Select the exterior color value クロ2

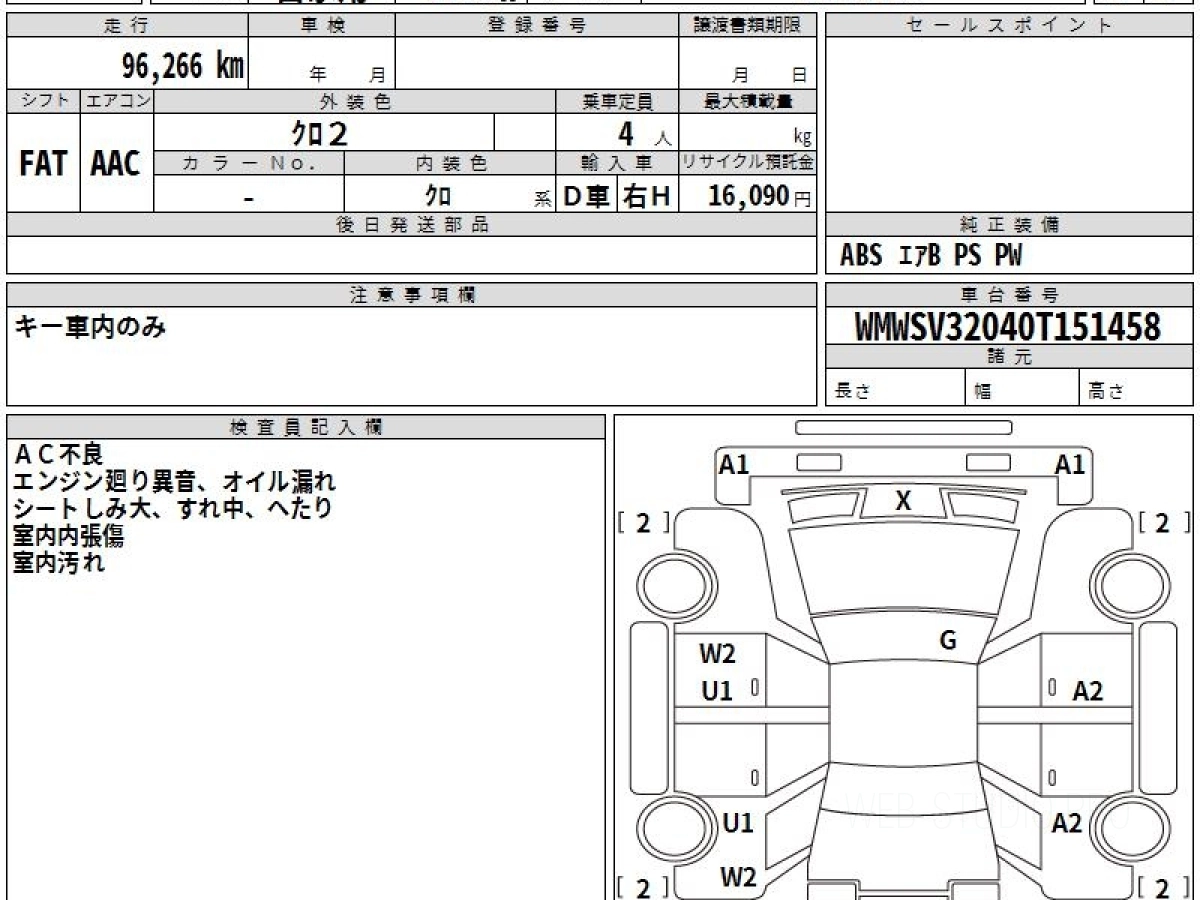[319, 133]
